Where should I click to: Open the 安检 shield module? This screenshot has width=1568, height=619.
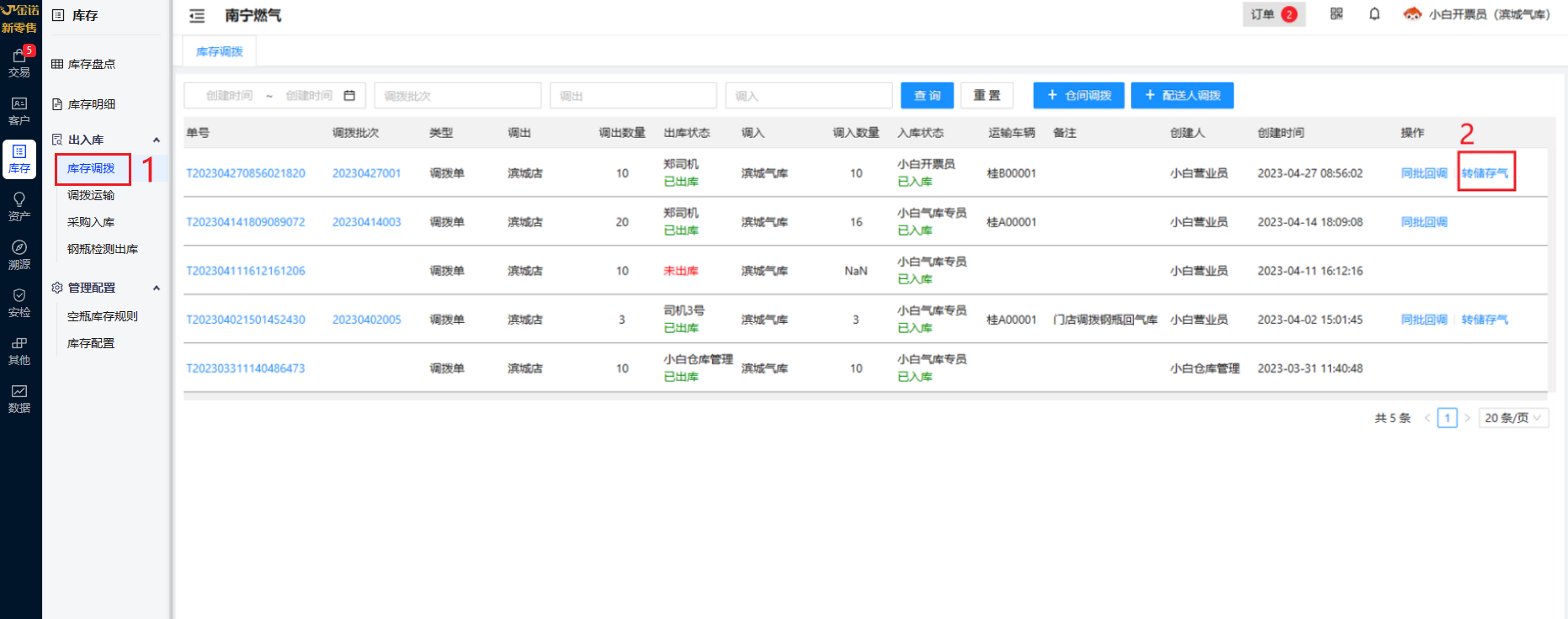point(19,302)
